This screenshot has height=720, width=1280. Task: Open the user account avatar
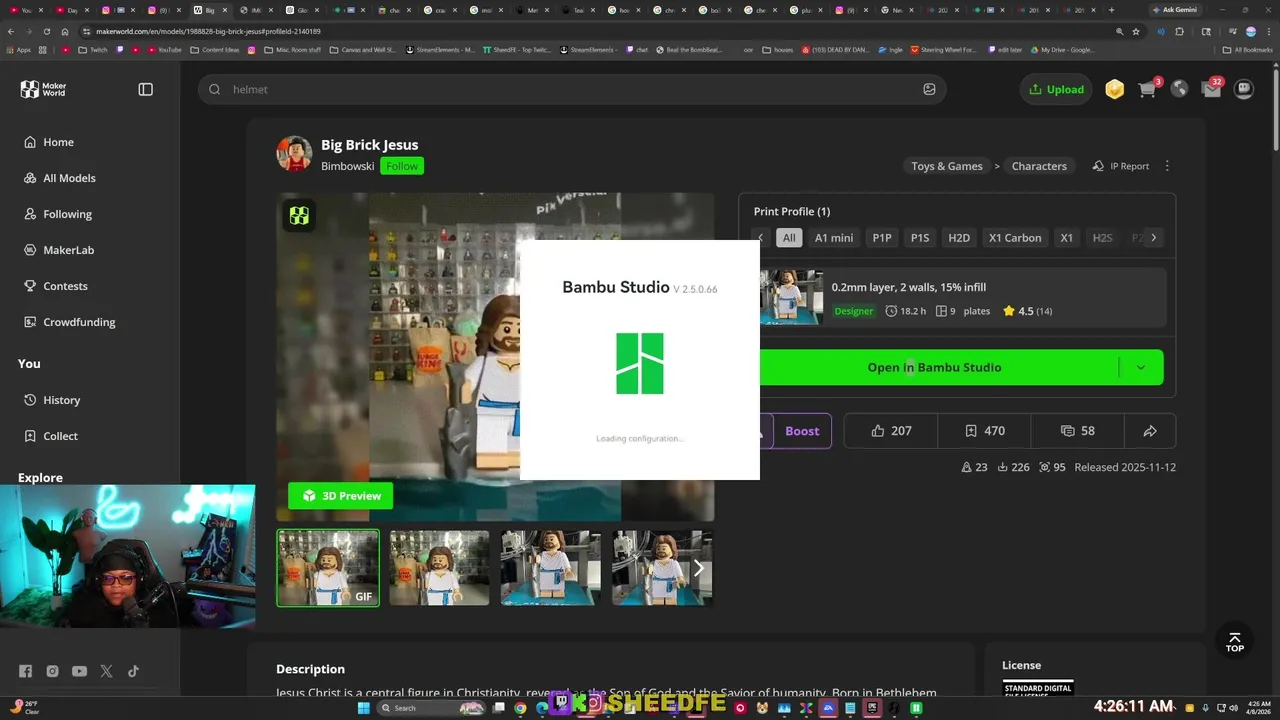[1244, 89]
